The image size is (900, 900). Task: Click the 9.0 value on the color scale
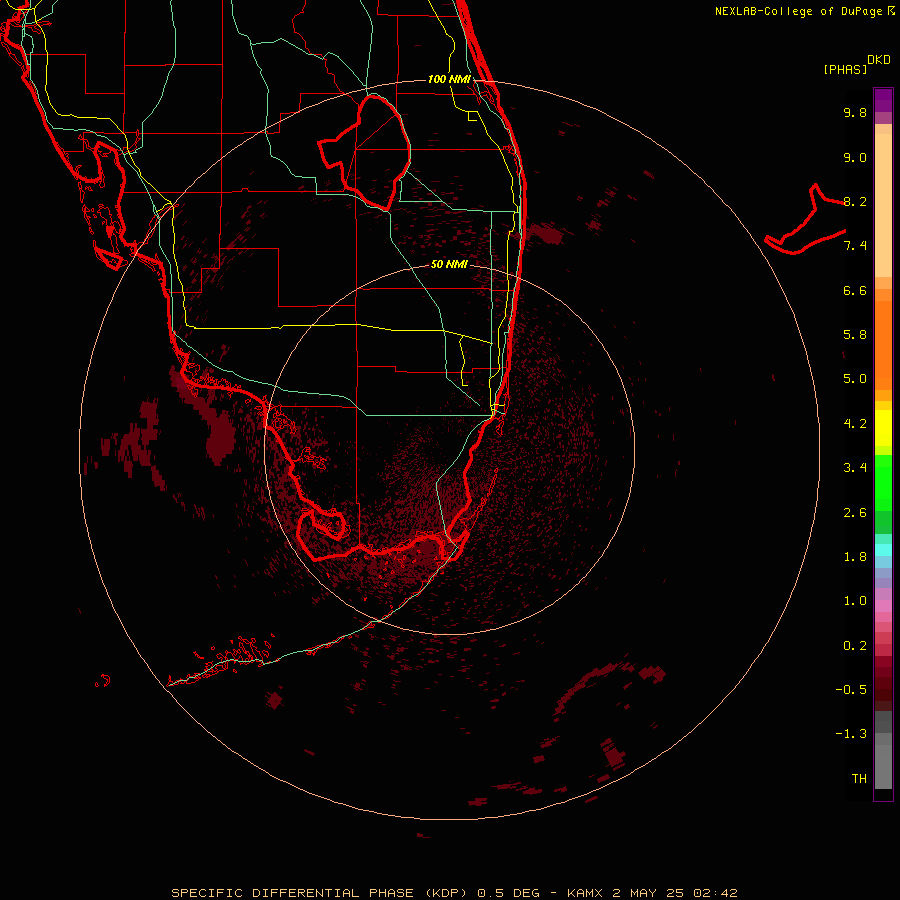[855, 157]
